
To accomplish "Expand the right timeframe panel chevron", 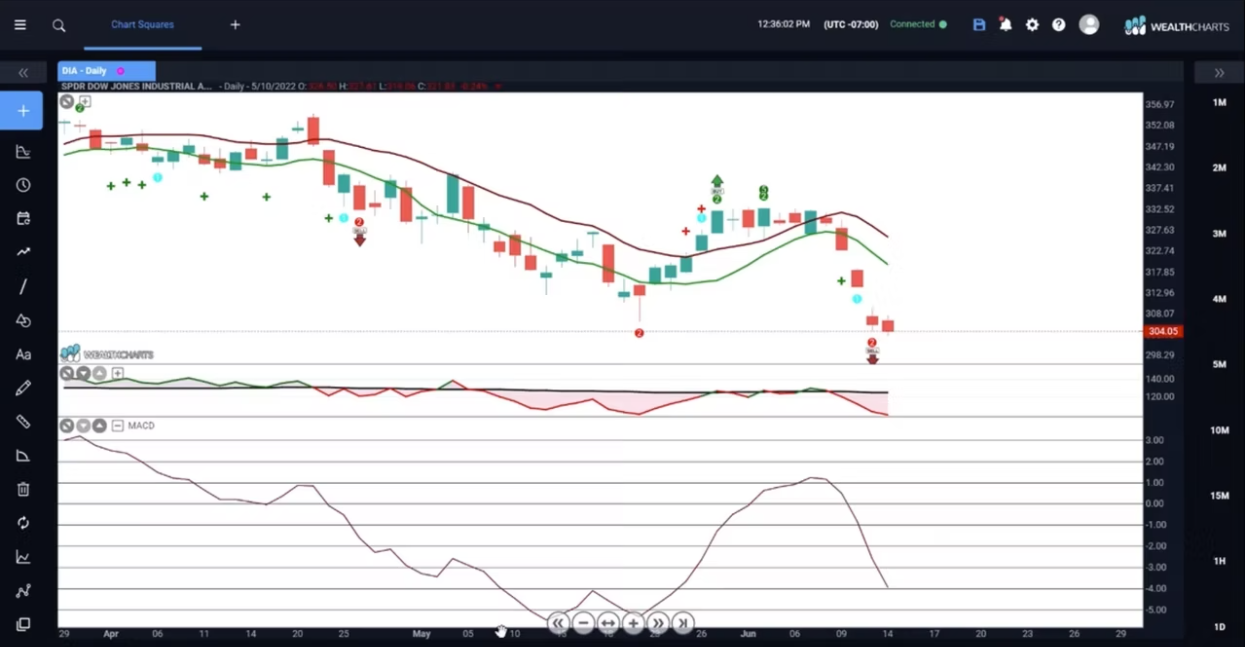I will pyautogui.click(x=1219, y=73).
